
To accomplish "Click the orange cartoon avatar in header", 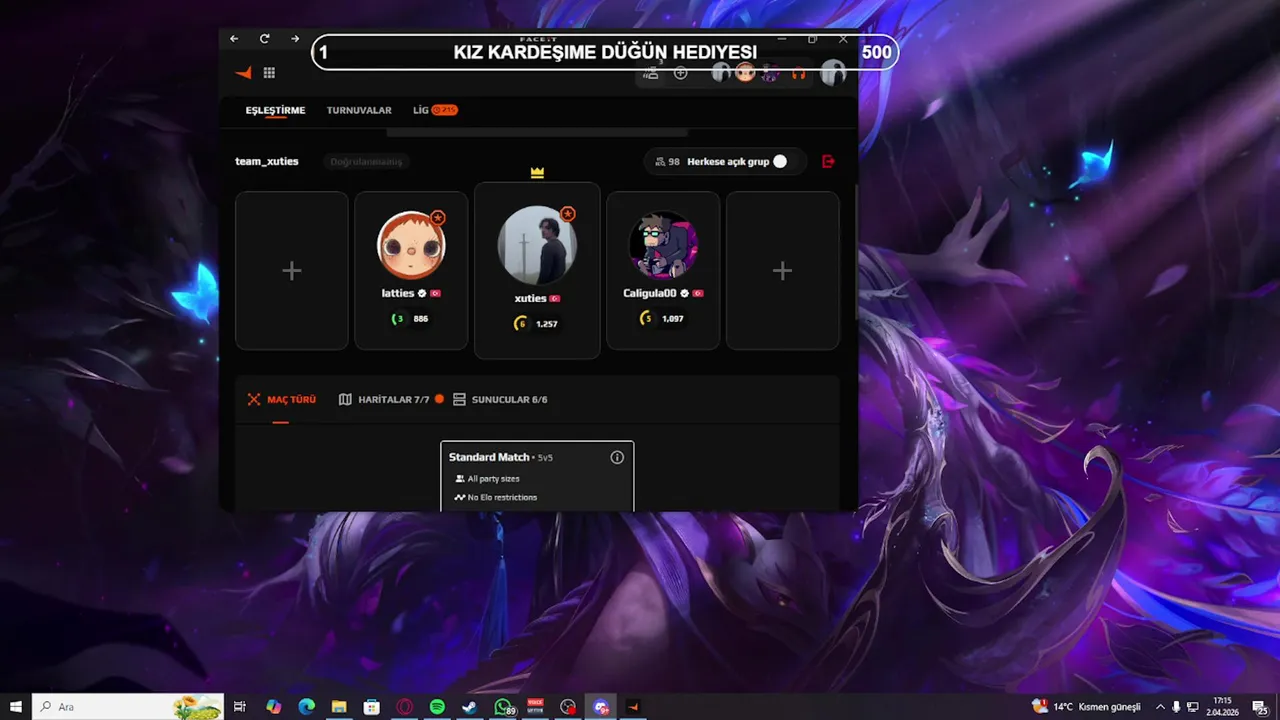I will pyautogui.click(x=745, y=73).
